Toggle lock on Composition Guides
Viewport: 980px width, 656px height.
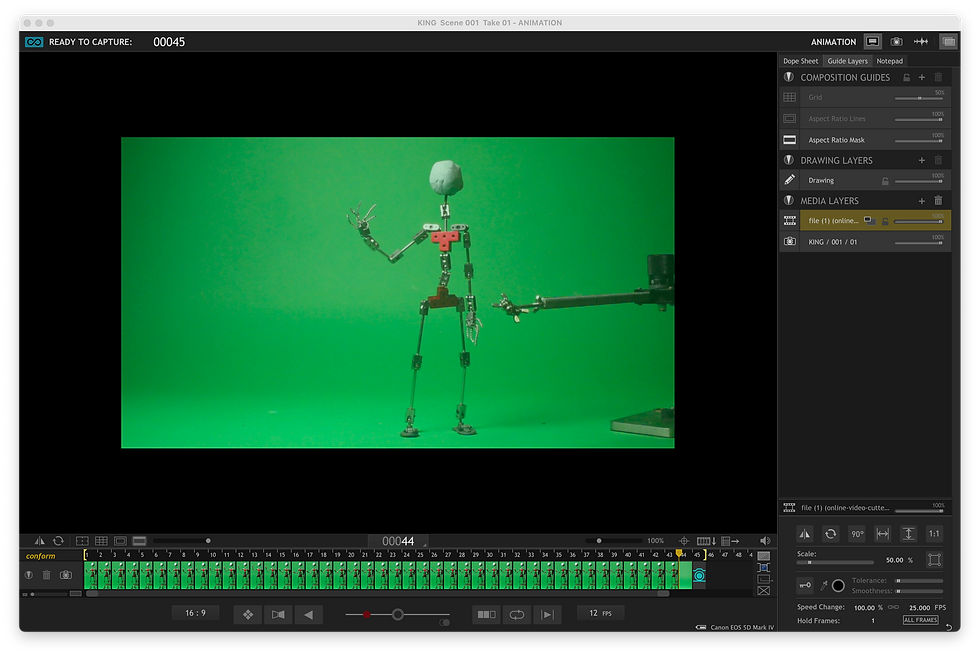[906, 77]
